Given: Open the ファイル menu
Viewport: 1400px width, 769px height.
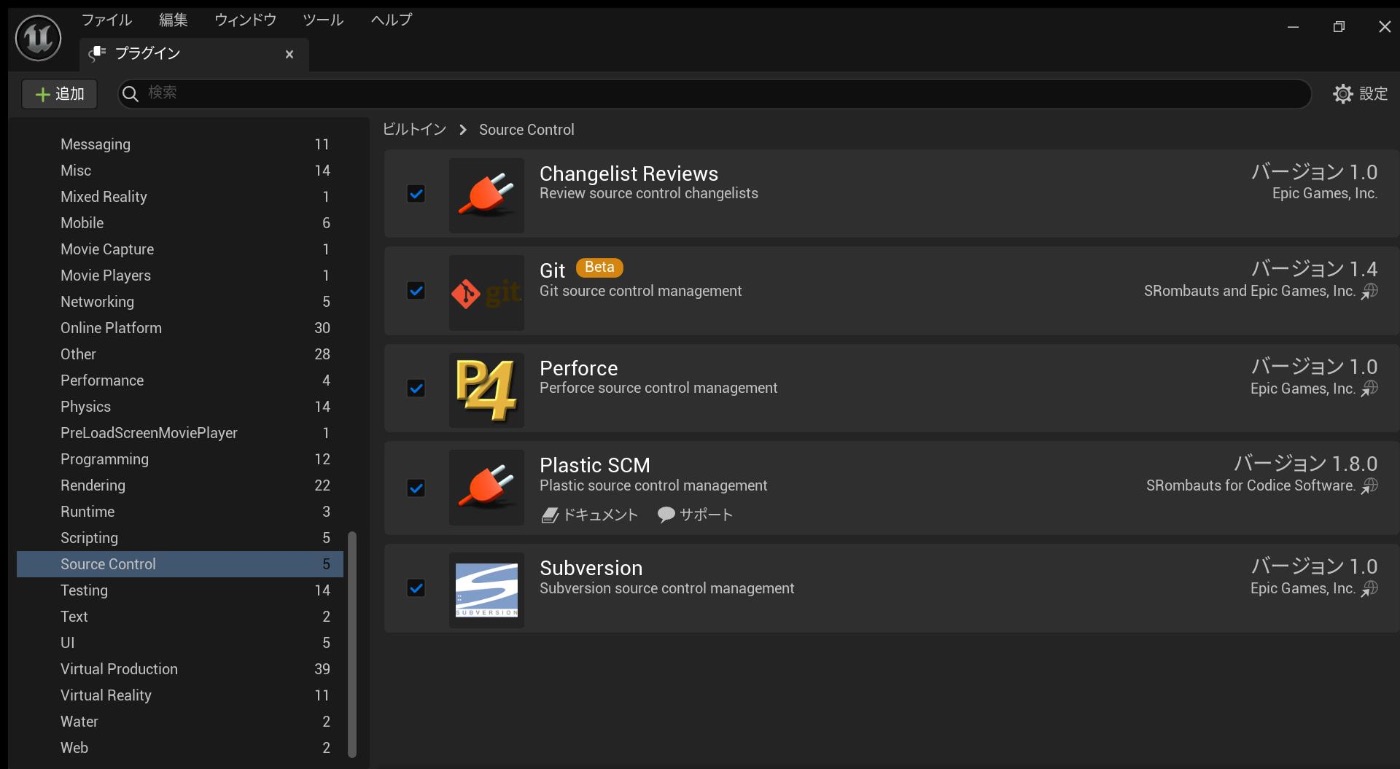Looking at the screenshot, I should point(106,20).
